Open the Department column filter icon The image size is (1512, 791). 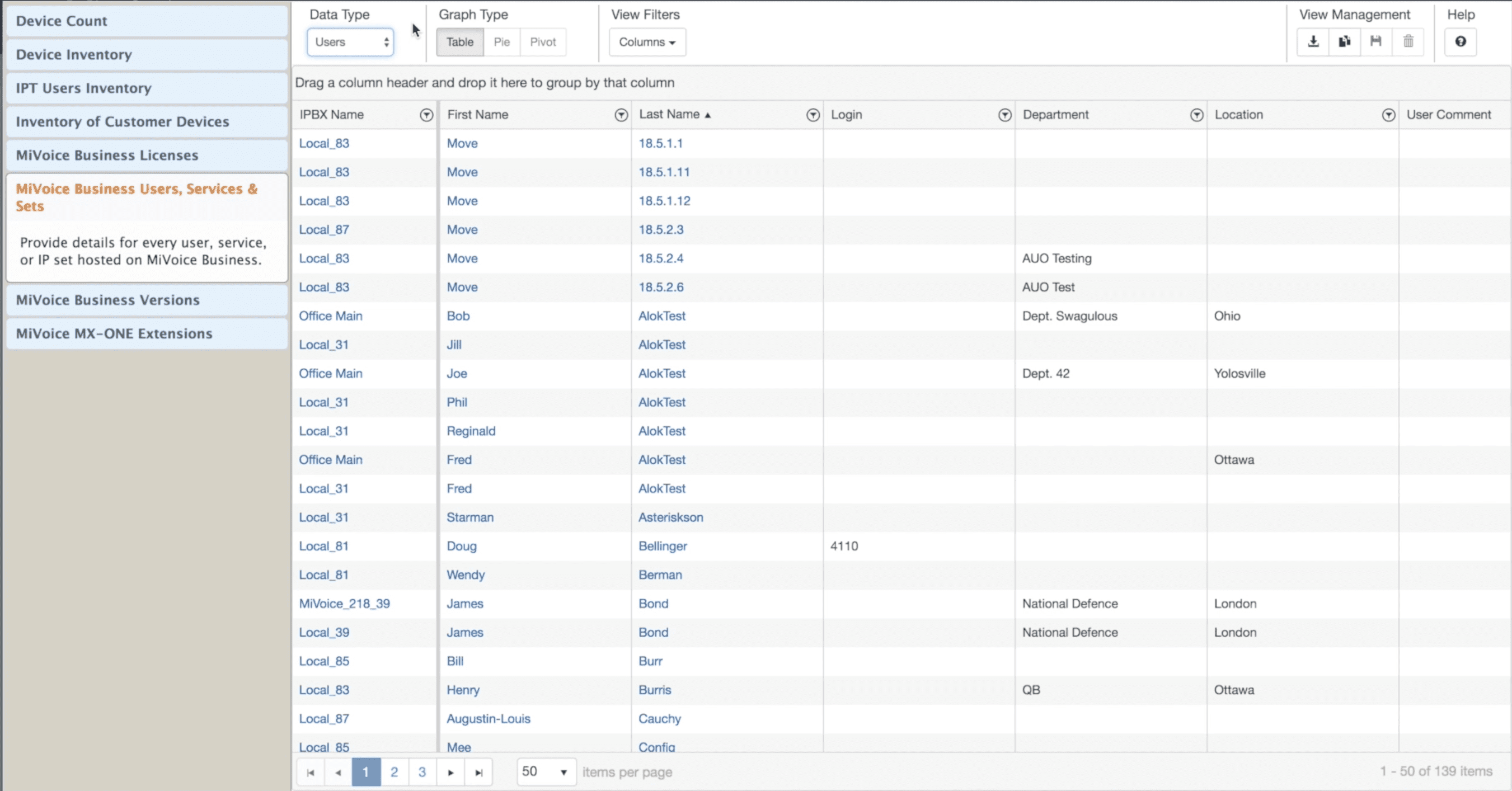click(1196, 115)
